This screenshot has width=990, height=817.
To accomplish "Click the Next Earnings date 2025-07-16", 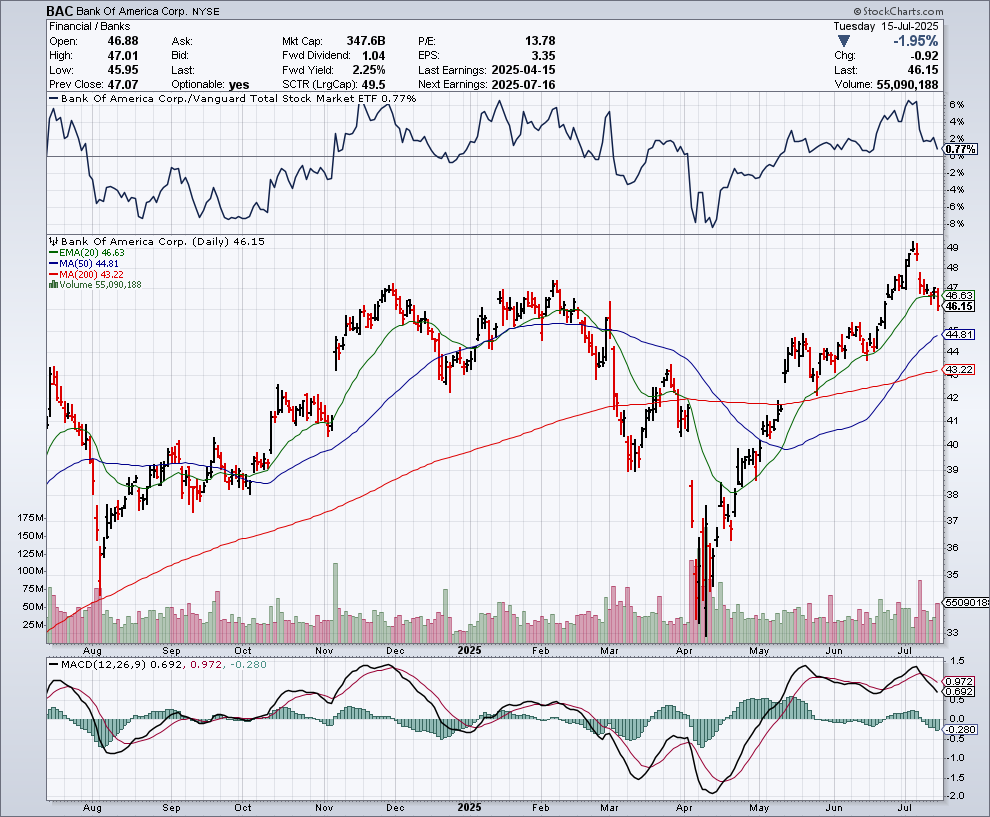I will pos(523,85).
